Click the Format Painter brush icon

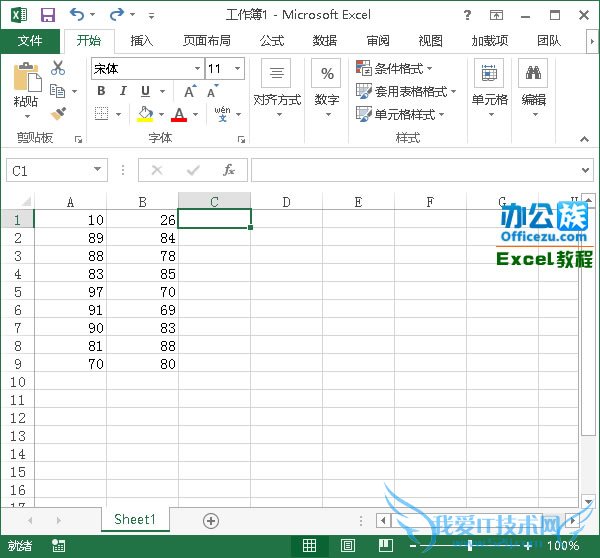(x=57, y=114)
